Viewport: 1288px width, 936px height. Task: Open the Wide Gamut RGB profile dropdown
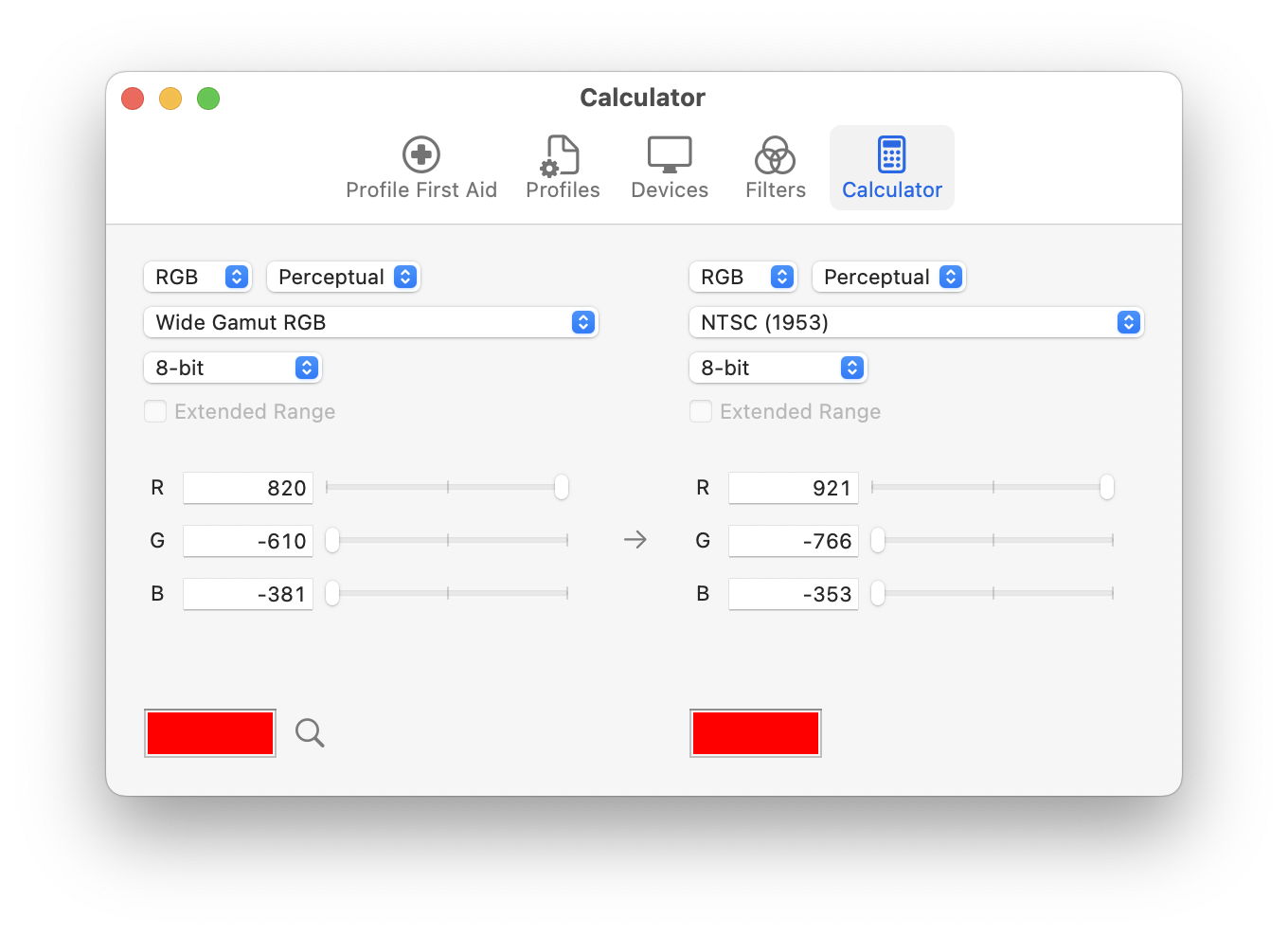pos(370,322)
